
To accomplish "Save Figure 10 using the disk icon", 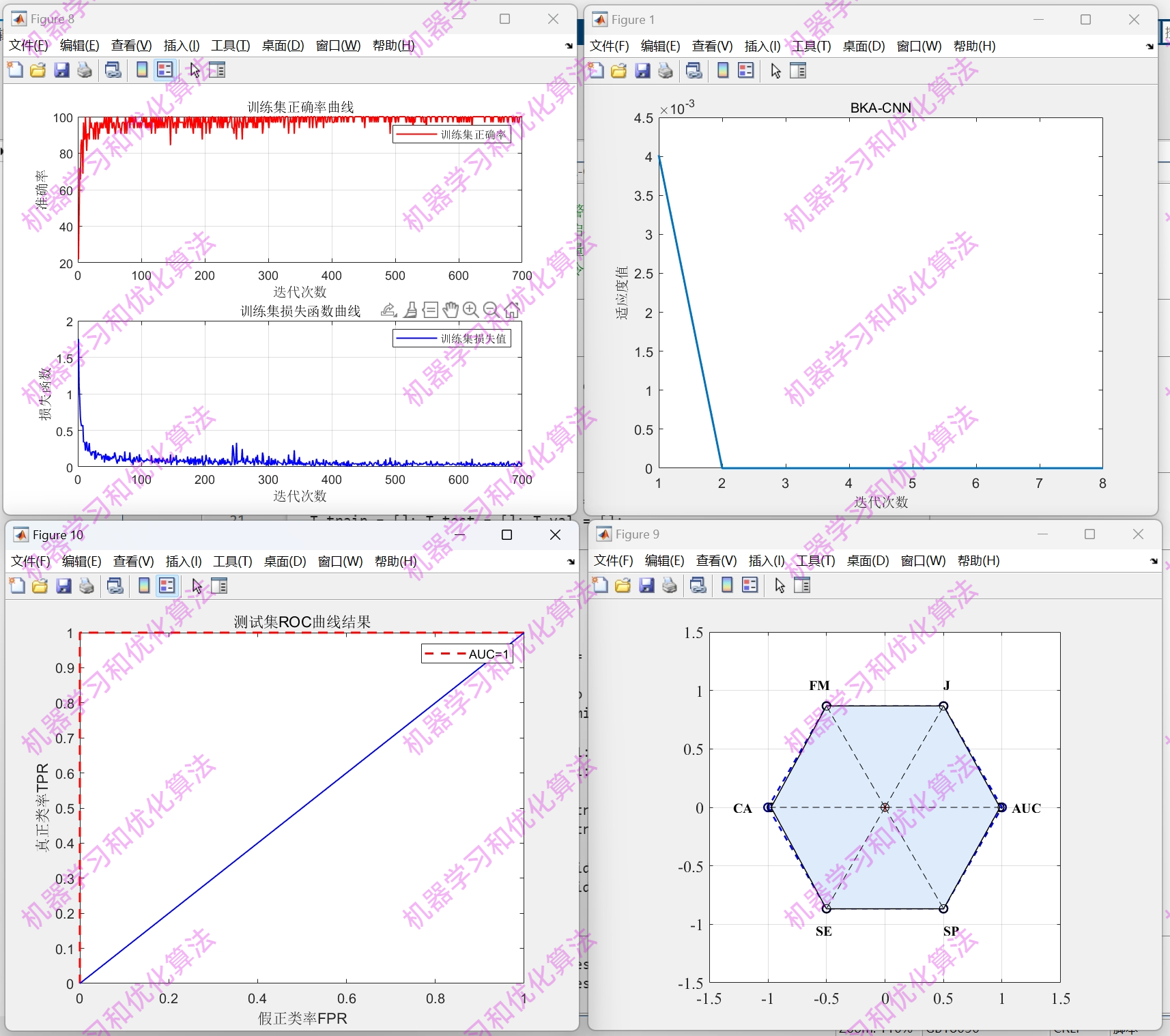I will coord(63,586).
